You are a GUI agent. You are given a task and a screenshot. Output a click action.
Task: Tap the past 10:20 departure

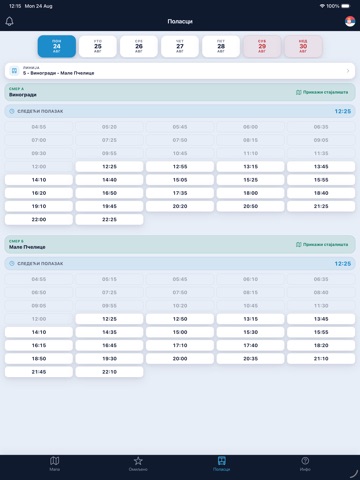pos(180,306)
